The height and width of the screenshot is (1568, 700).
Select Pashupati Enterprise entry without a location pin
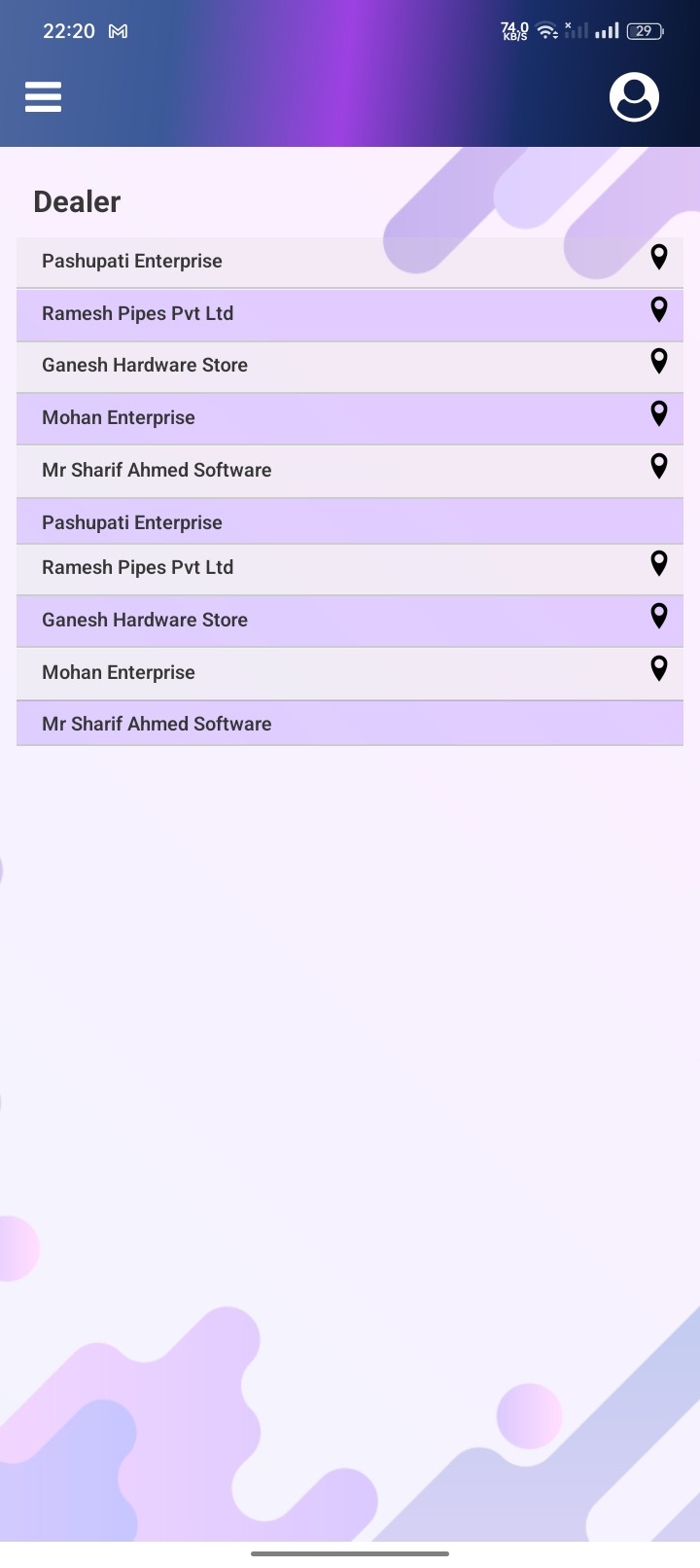[x=132, y=522]
